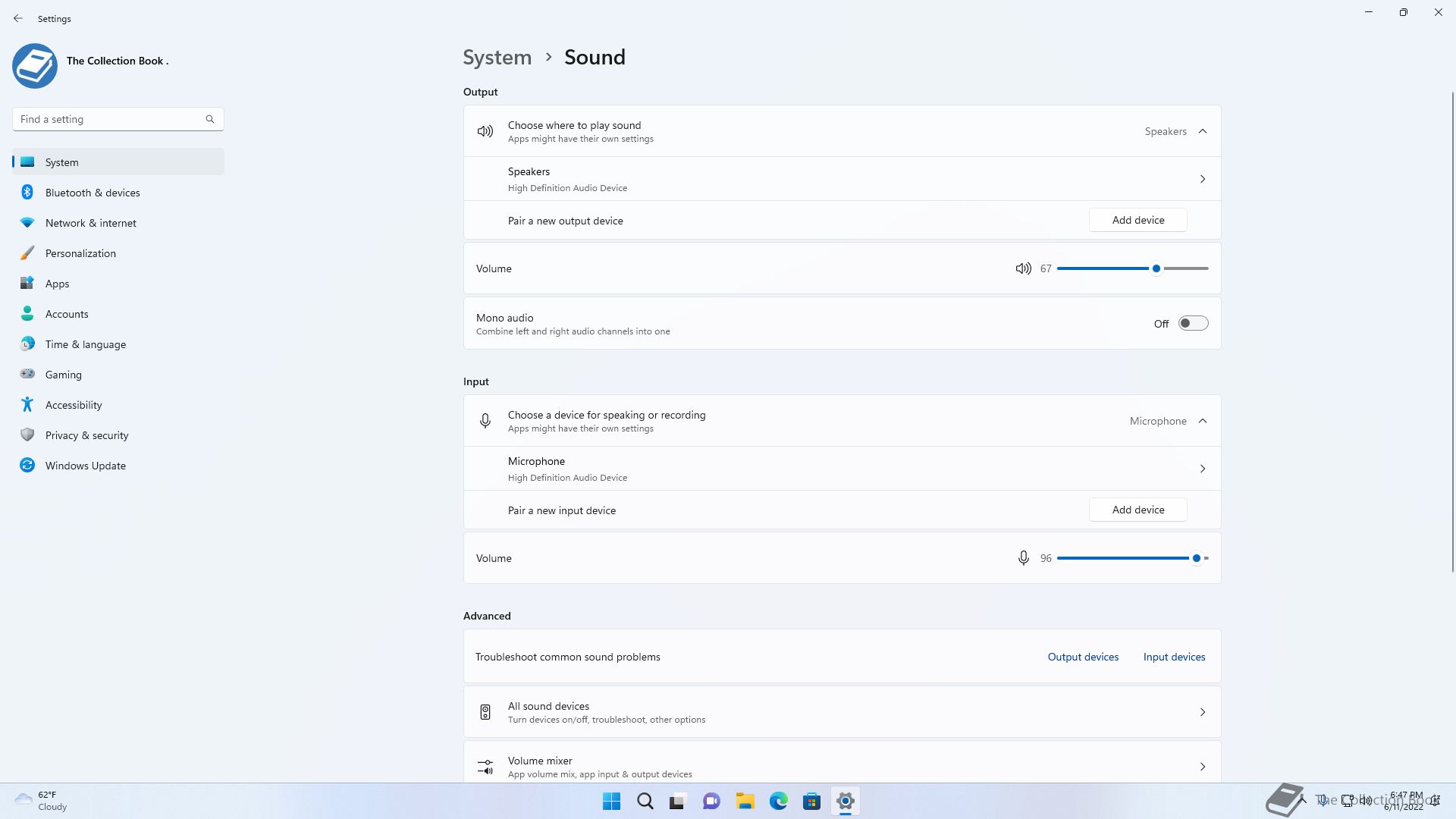Add device for new output pairing
The width and height of the screenshot is (1456, 819).
coord(1137,220)
